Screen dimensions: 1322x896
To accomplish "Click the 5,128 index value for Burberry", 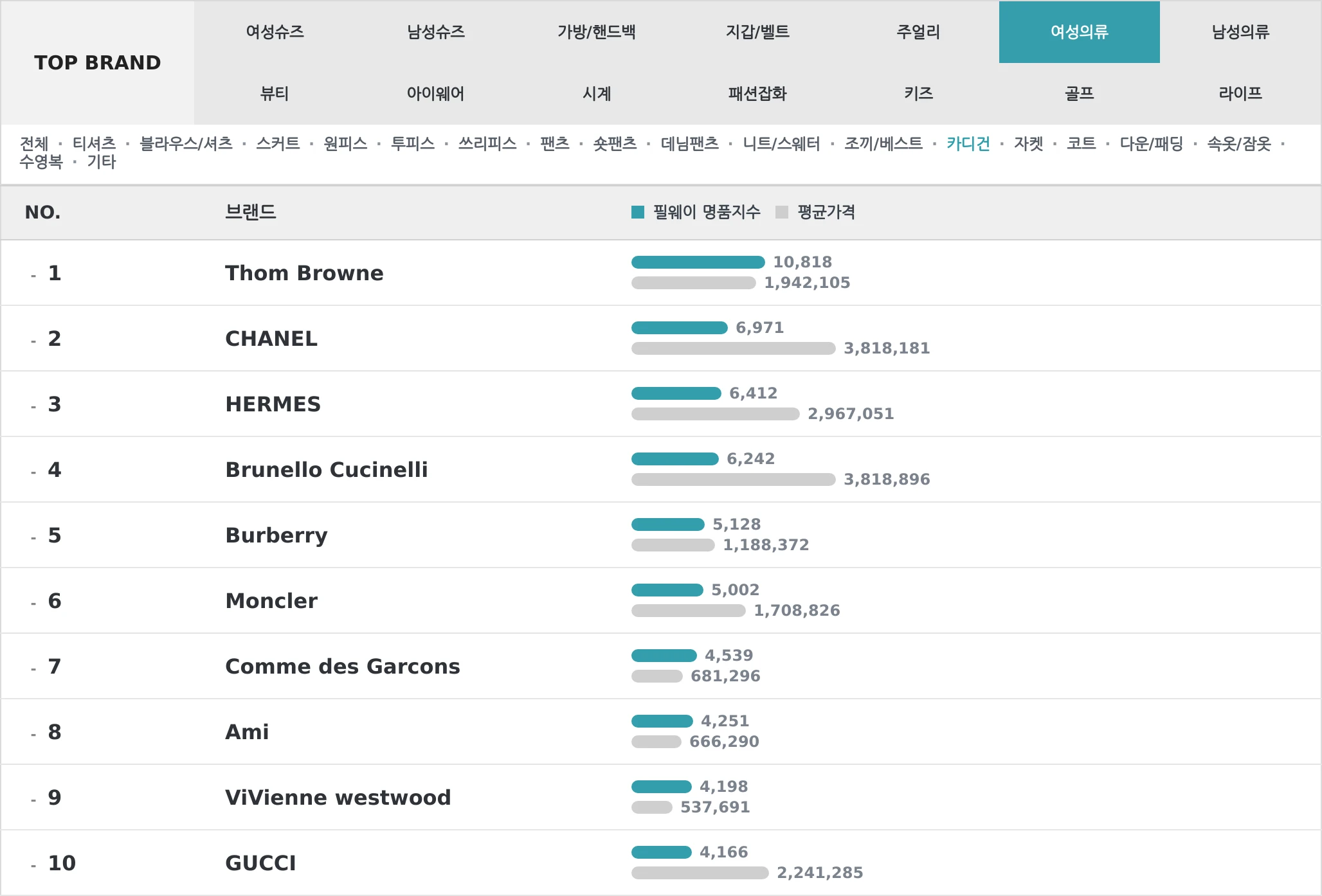I will 737,524.
